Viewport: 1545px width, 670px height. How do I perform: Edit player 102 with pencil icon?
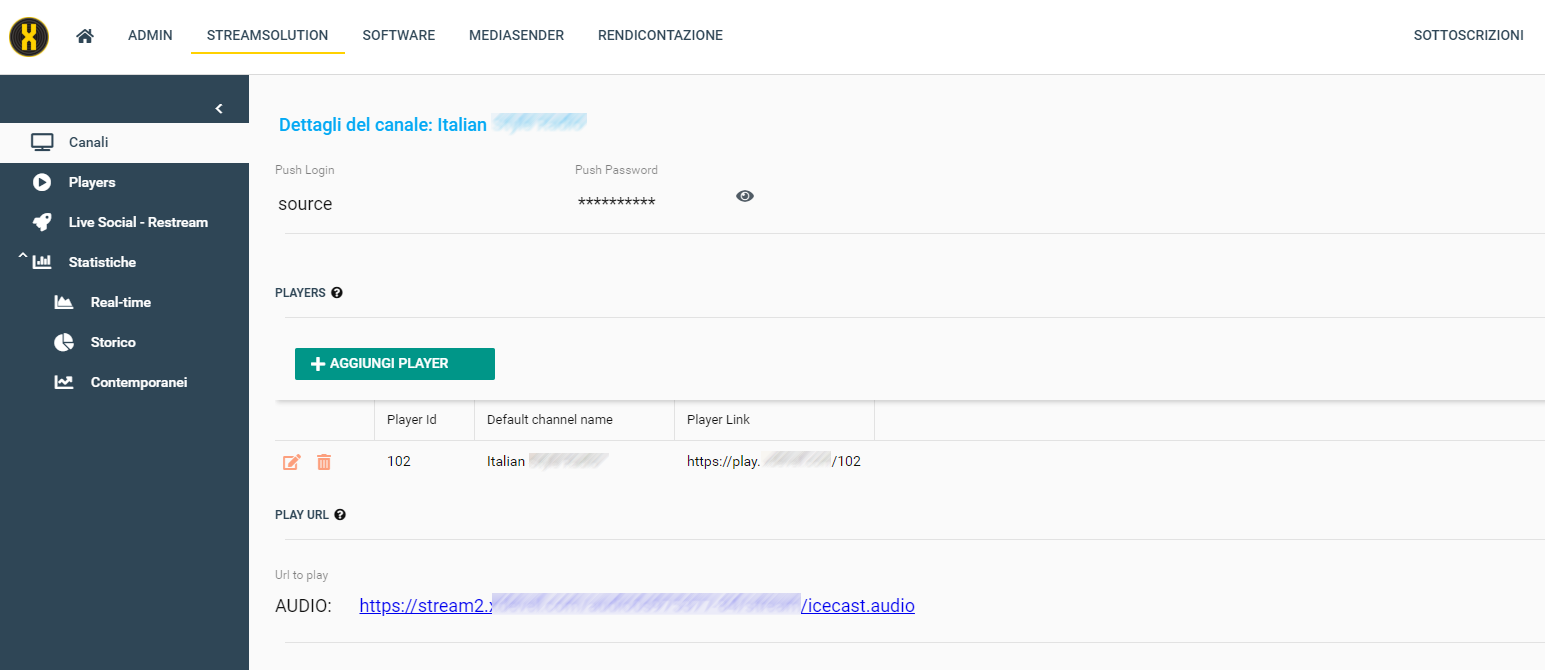(292, 462)
